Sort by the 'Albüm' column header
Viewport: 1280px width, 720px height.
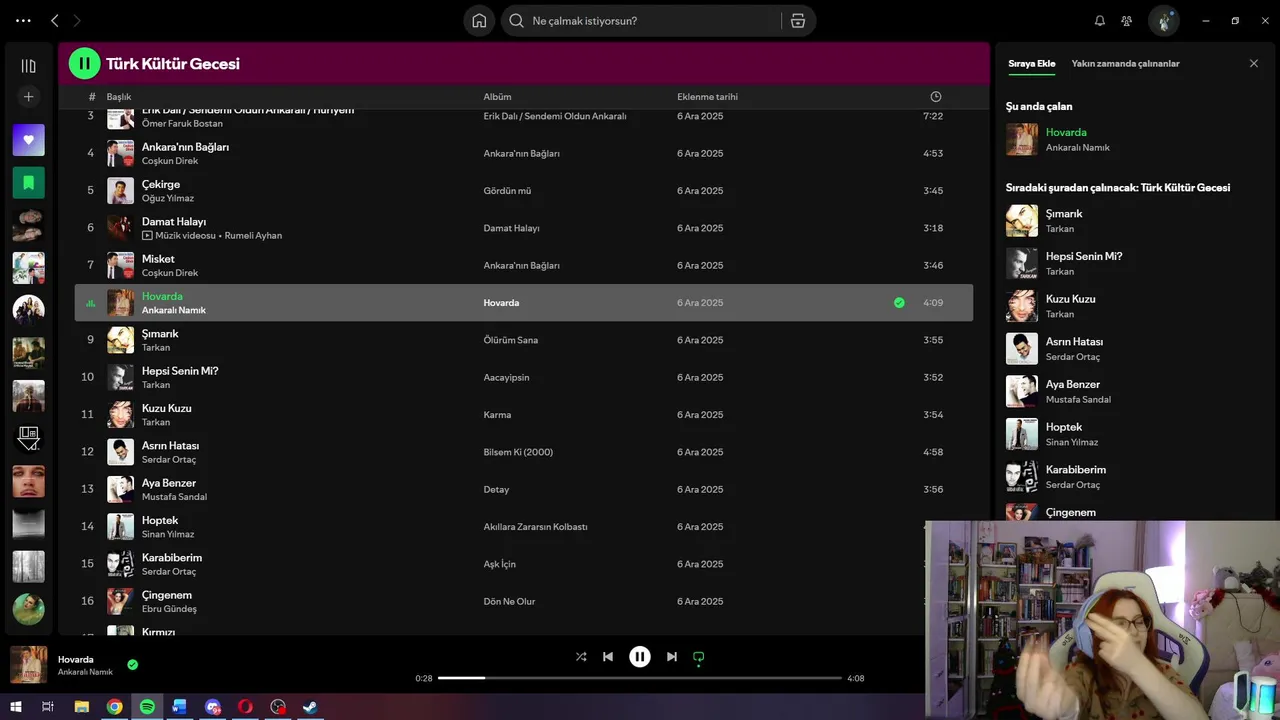(497, 97)
